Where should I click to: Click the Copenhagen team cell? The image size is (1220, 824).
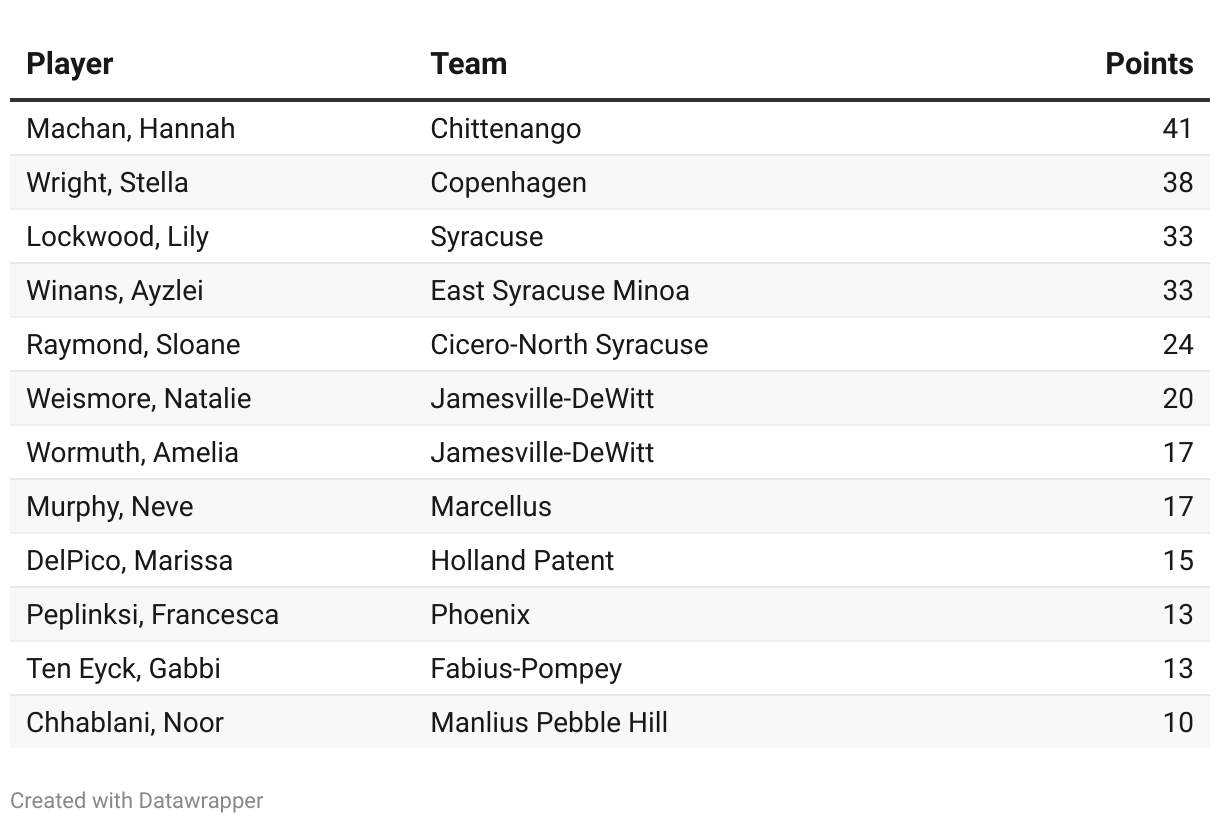click(x=509, y=183)
